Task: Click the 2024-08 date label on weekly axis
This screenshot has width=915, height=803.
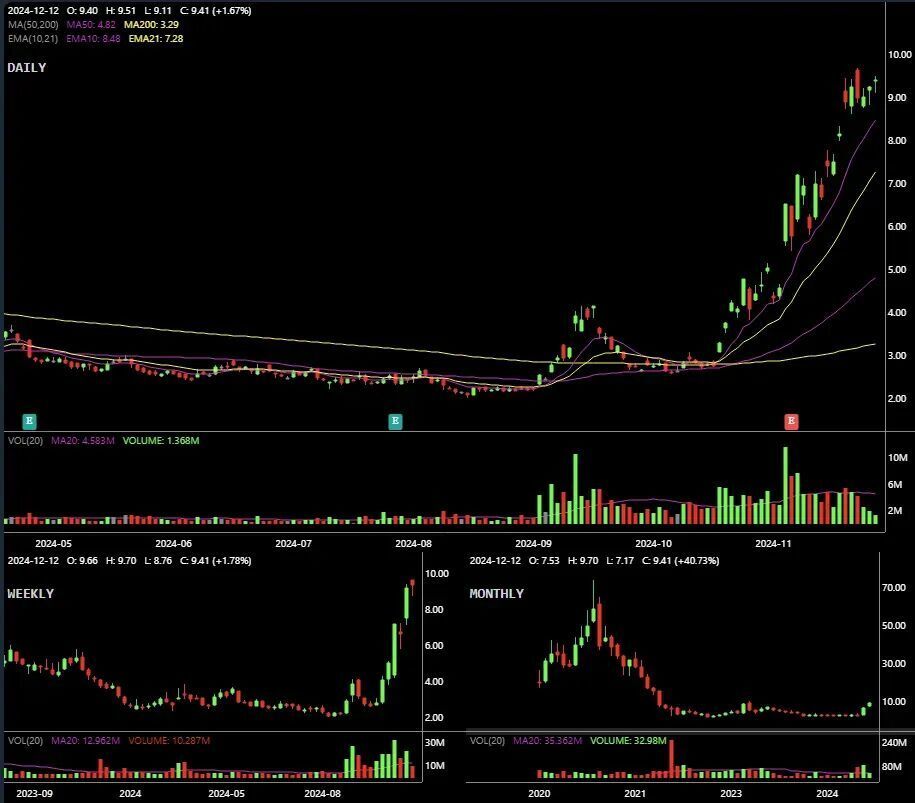Action: pos(323,794)
